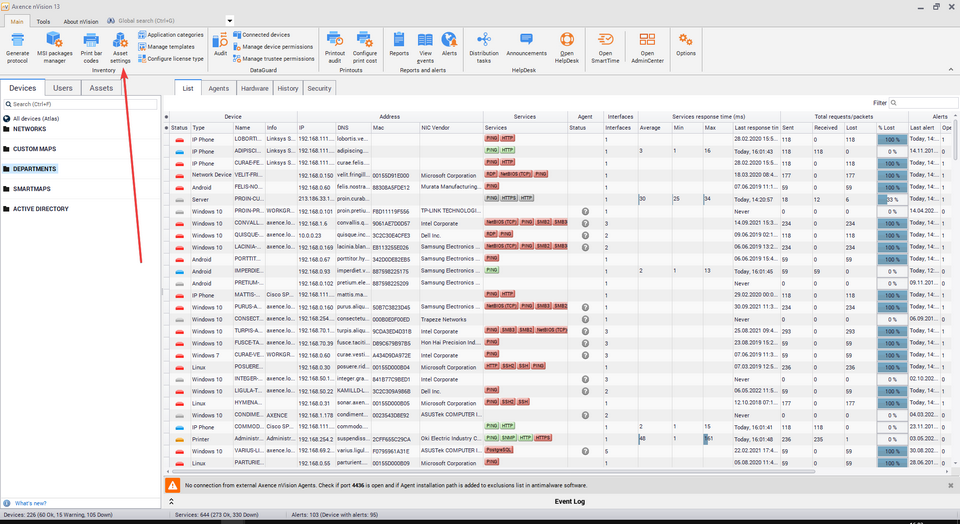Click the What's new? link
Image resolution: width=960 pixels, height=524 pixels.
click(x=30, y=503)
